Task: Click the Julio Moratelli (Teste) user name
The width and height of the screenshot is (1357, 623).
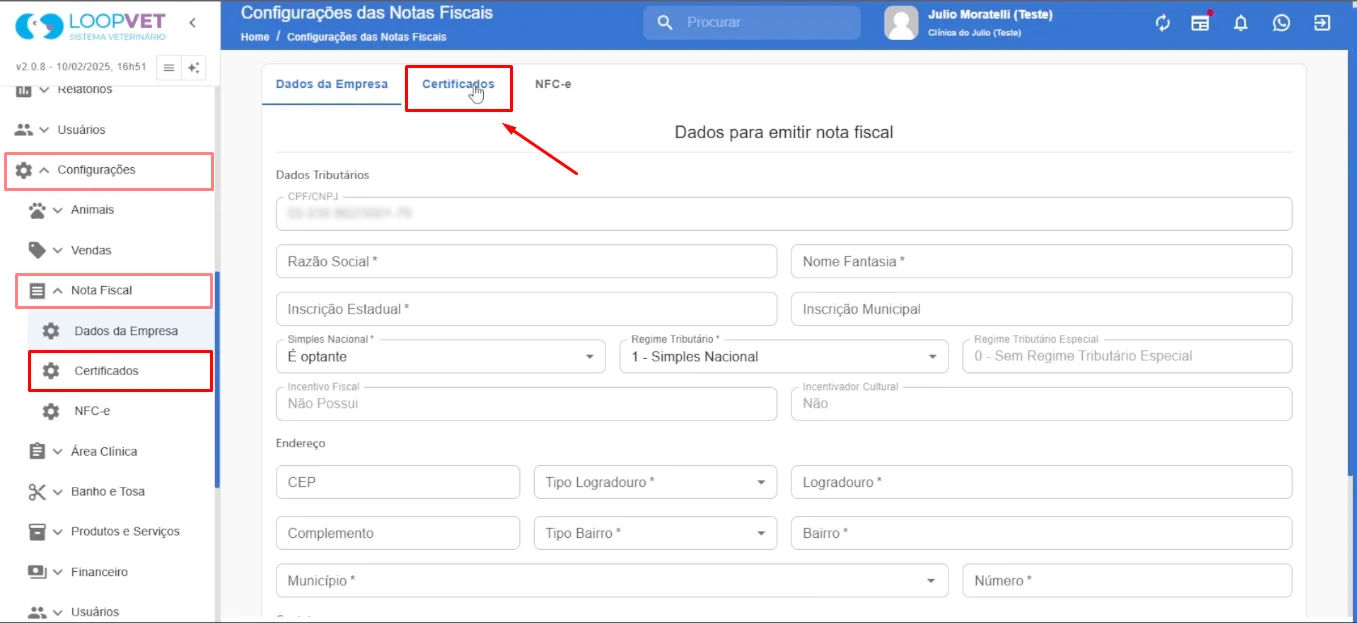Action: (990, 15)
